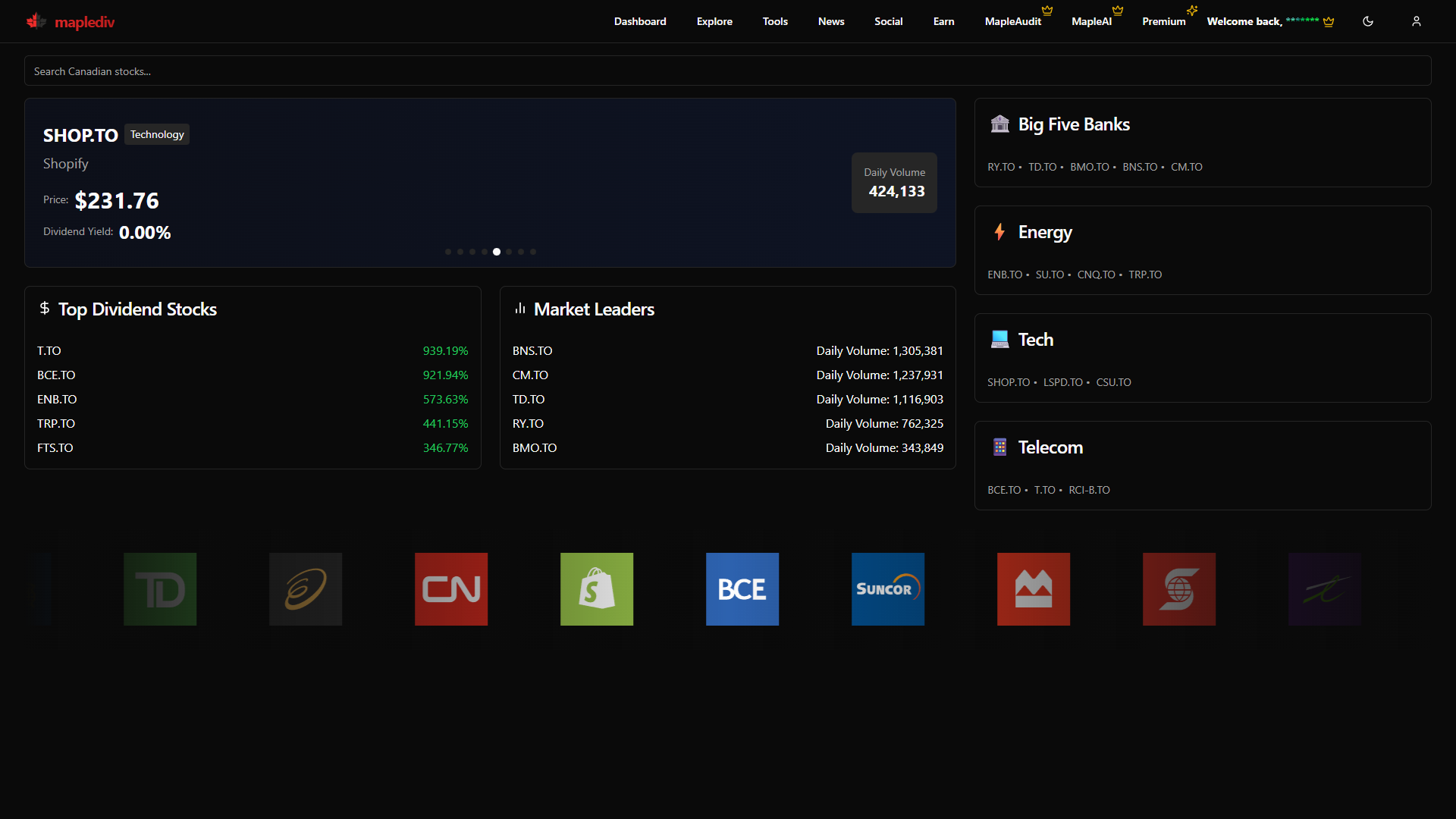Open RY.TO under Big Five Banks
This screenshot has width=1456, height=819.
1003,167
